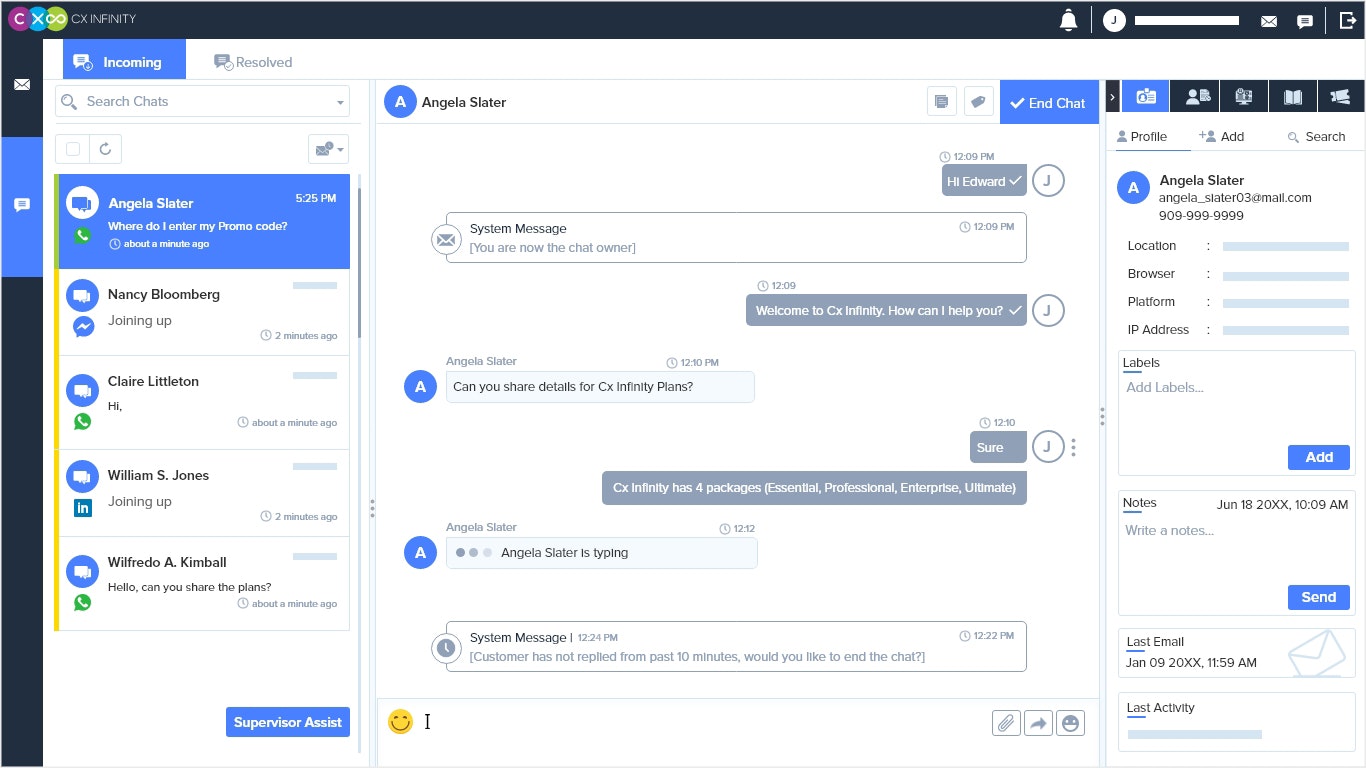This screenshot has width=1366, height=768.
Task: Open the knowledge book tab in right panel
Action: [1293, 97]
